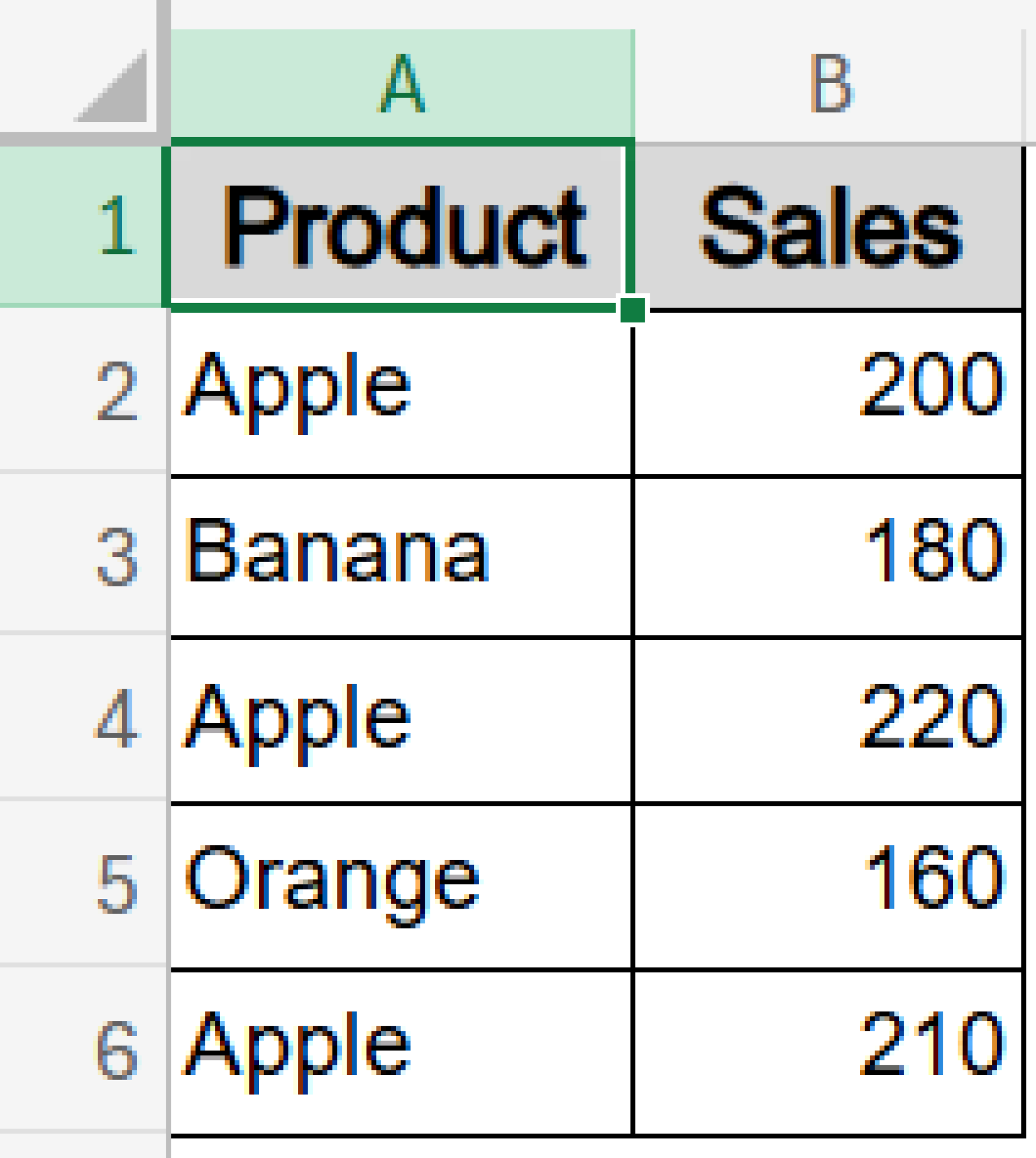
Task: Click the cell containing 180
Action: tap(828, 556)
